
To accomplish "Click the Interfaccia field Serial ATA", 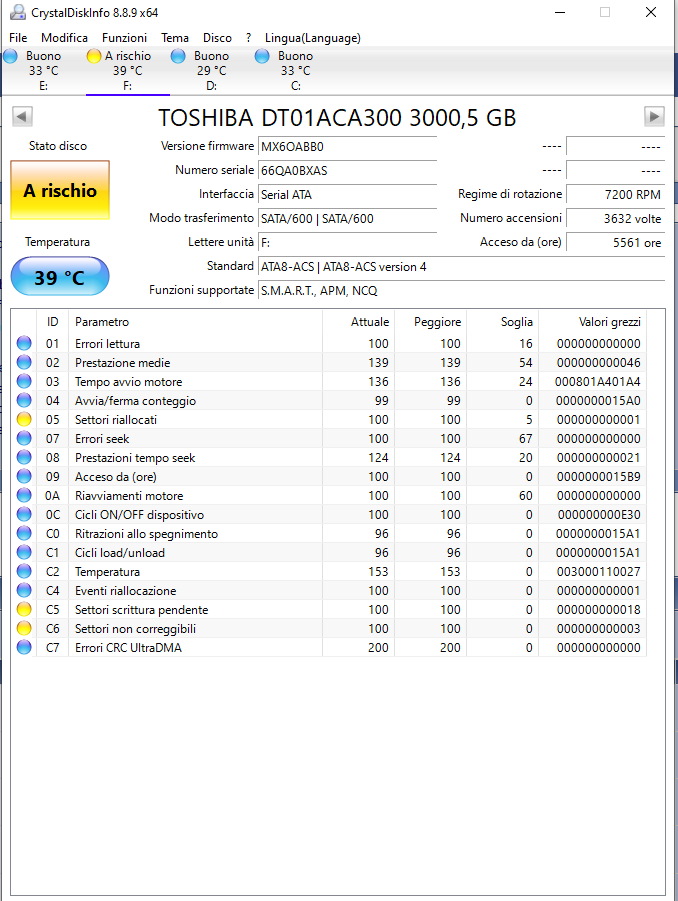I will pyautogui.click(x=348, y=195).
